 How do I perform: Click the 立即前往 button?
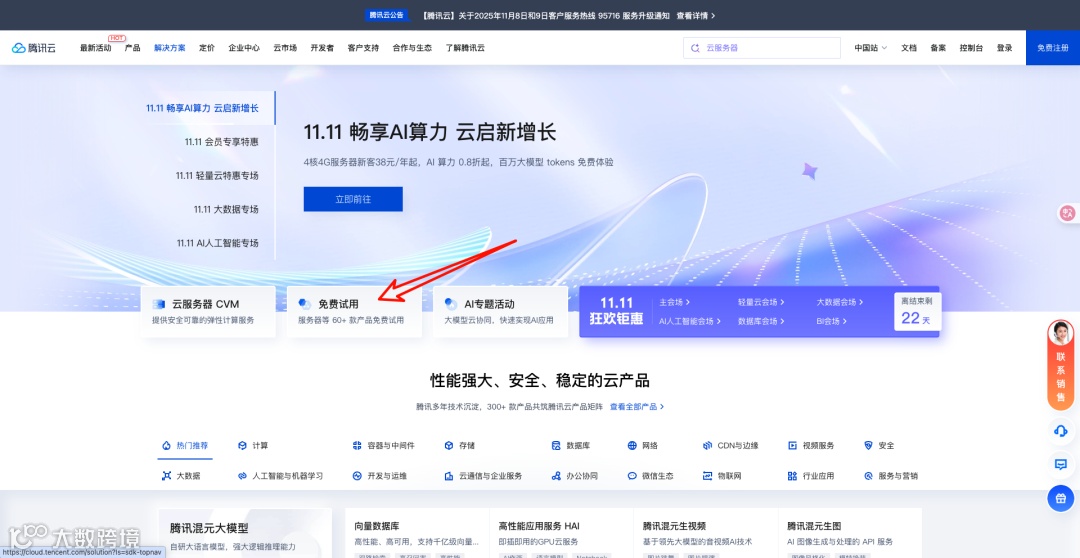click(x=353, y=199)
